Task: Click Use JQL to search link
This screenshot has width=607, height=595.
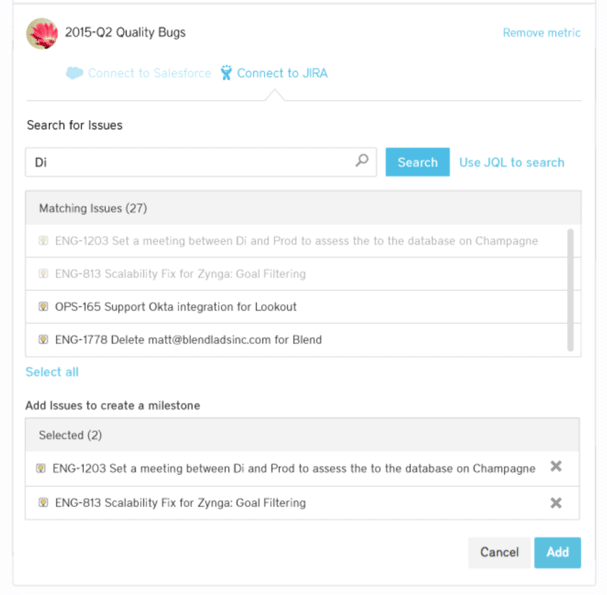Action: click(x=511, y=162)
